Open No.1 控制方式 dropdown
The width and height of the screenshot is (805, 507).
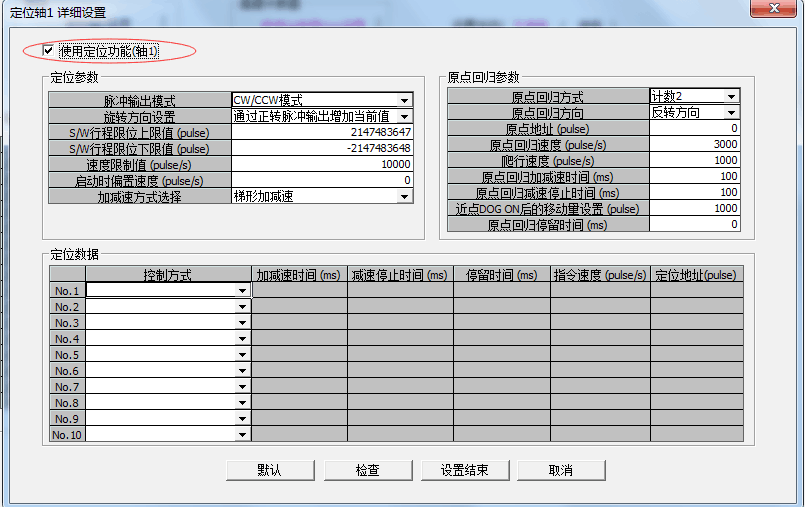pos(242,291)
